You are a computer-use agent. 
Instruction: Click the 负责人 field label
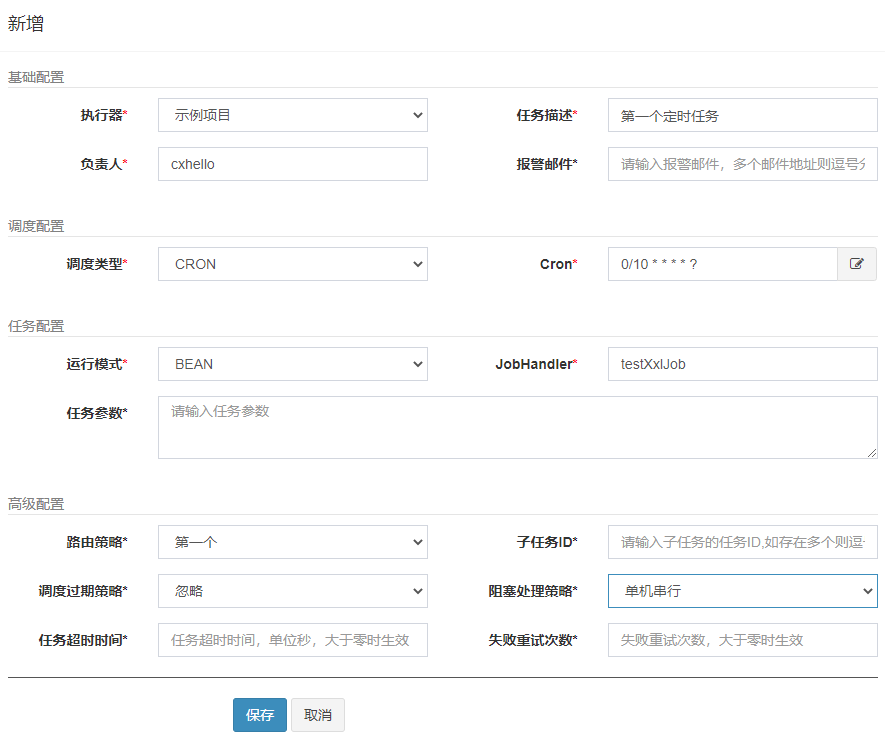[x=104, y=164]
